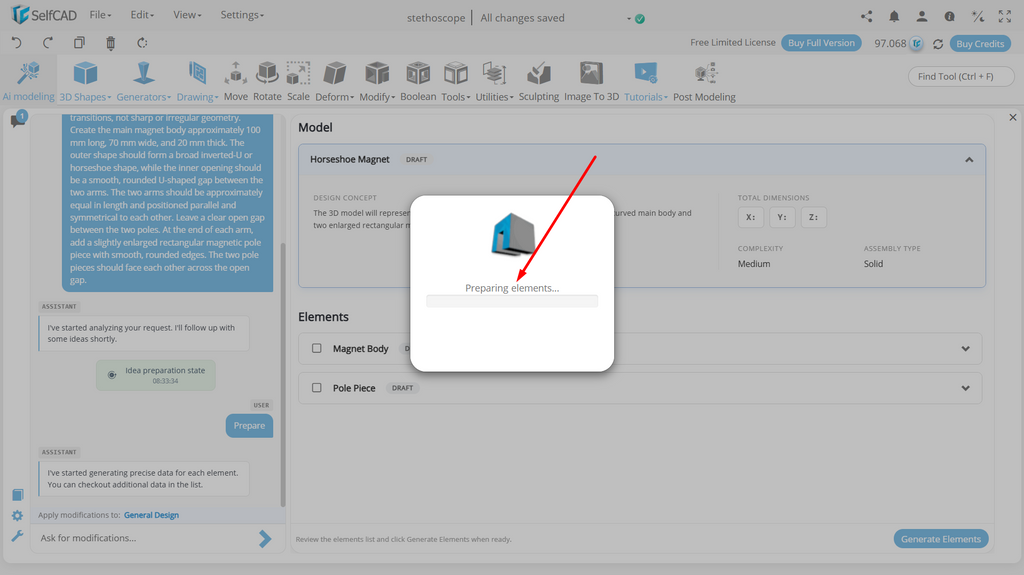
Task: Open the Ai modeling tool
Action: coord(29,80)
